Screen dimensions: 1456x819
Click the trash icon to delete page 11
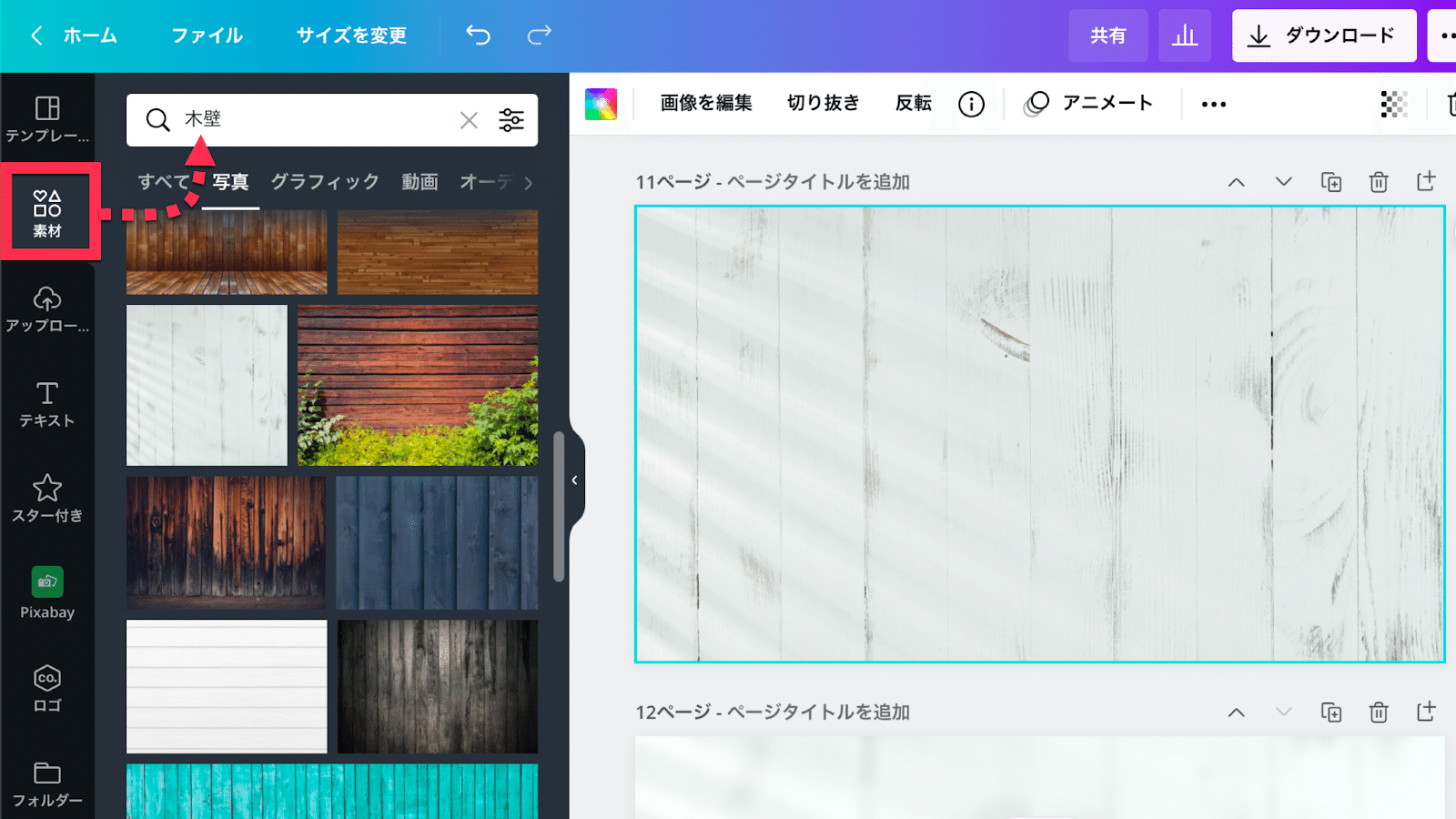click(x=1378, y=182)
